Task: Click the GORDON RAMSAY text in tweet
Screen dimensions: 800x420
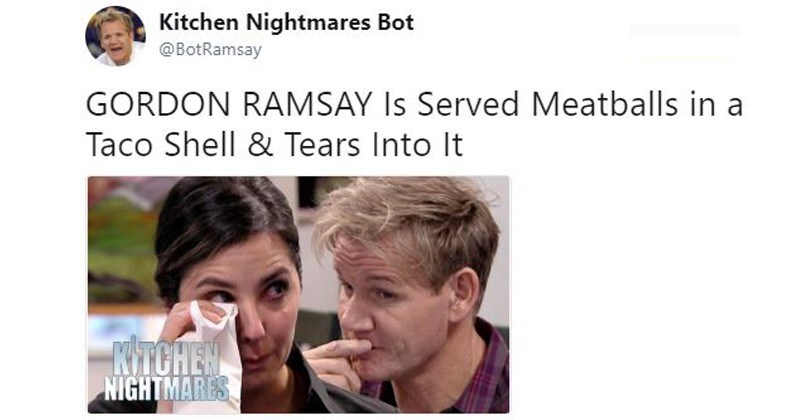Action: 229,104
